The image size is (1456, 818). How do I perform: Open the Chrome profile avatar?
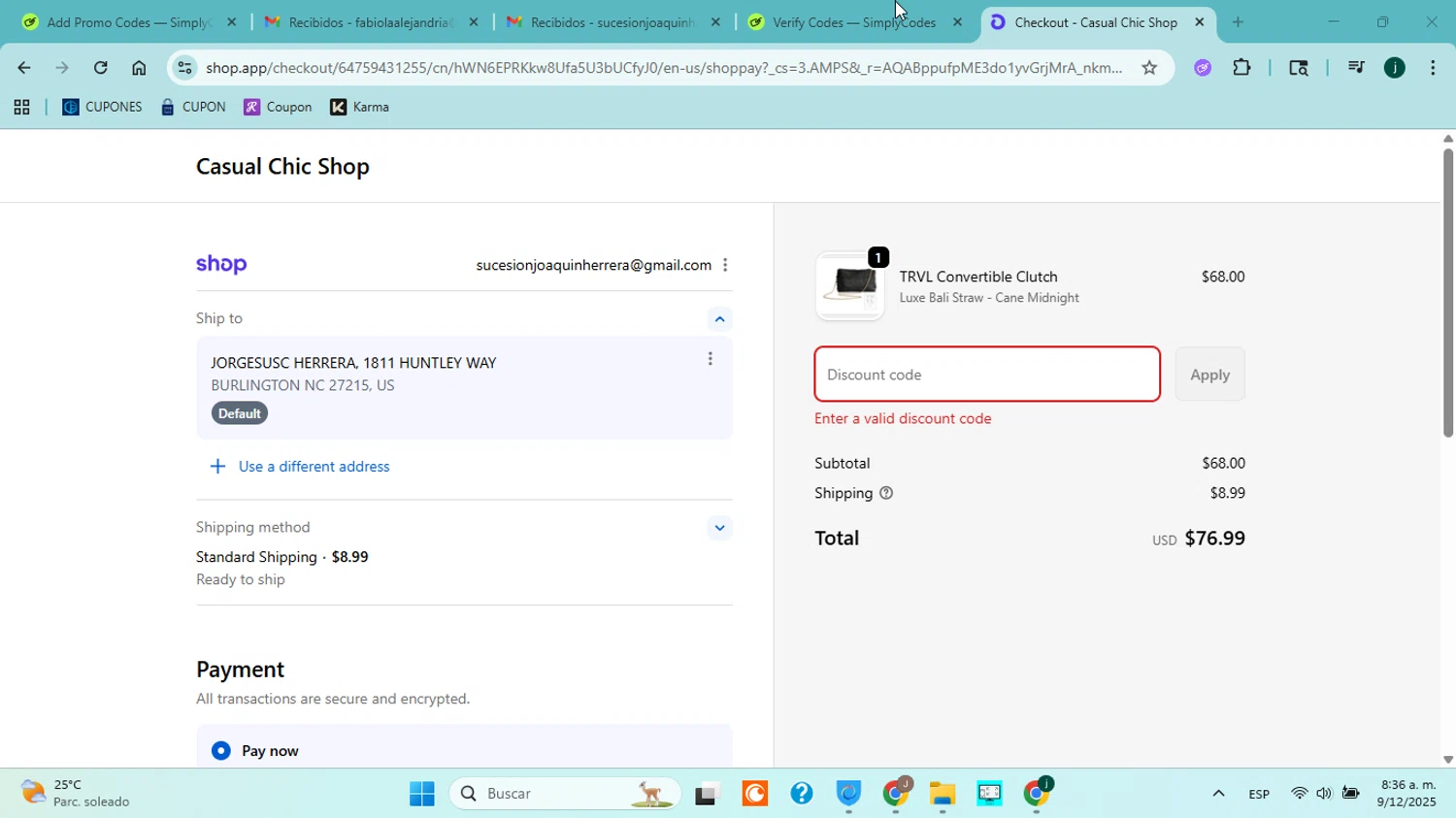(x=1395, y=68)
